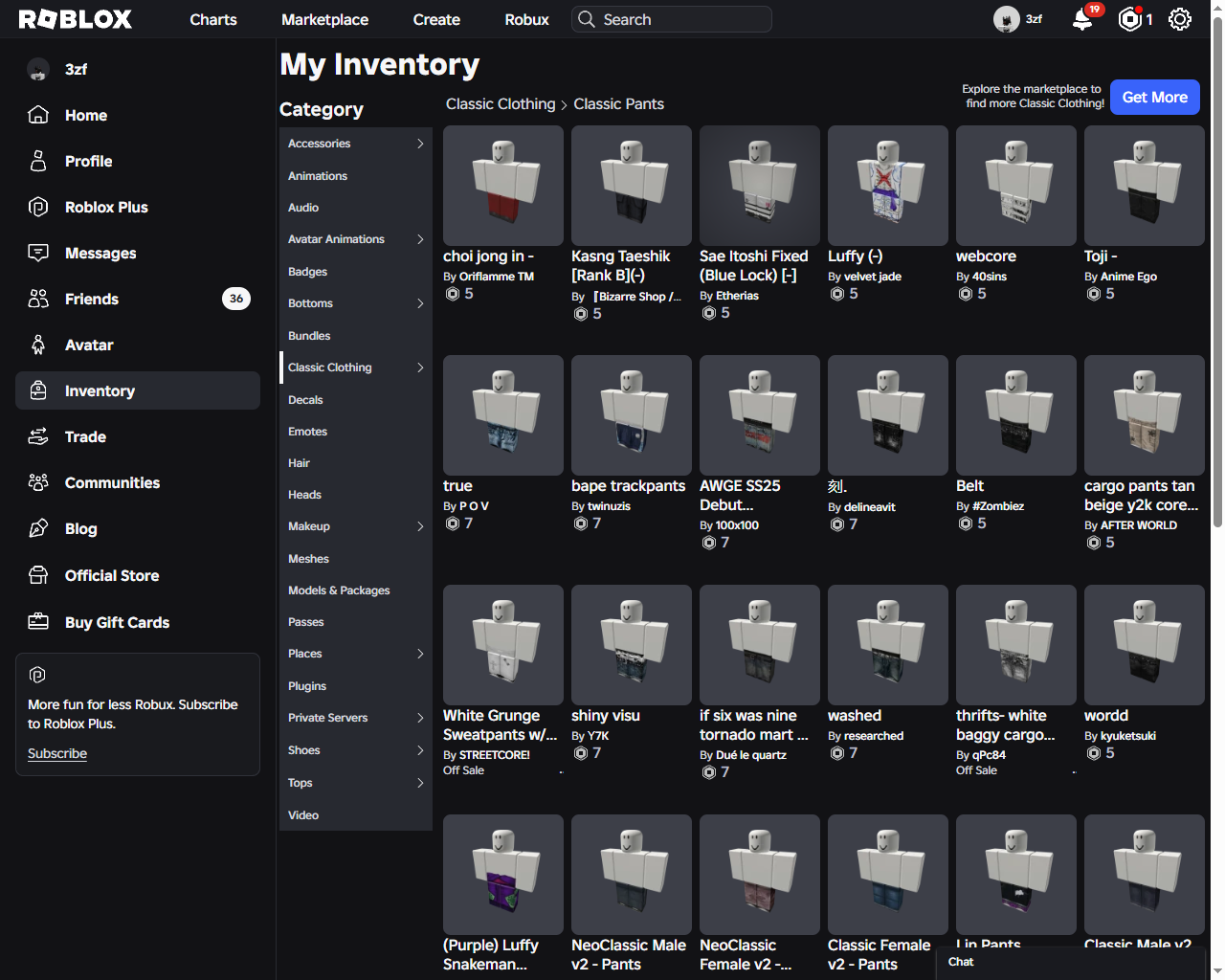Open the notifications bell icon

pyautogui.click(x=1082, y=19)
